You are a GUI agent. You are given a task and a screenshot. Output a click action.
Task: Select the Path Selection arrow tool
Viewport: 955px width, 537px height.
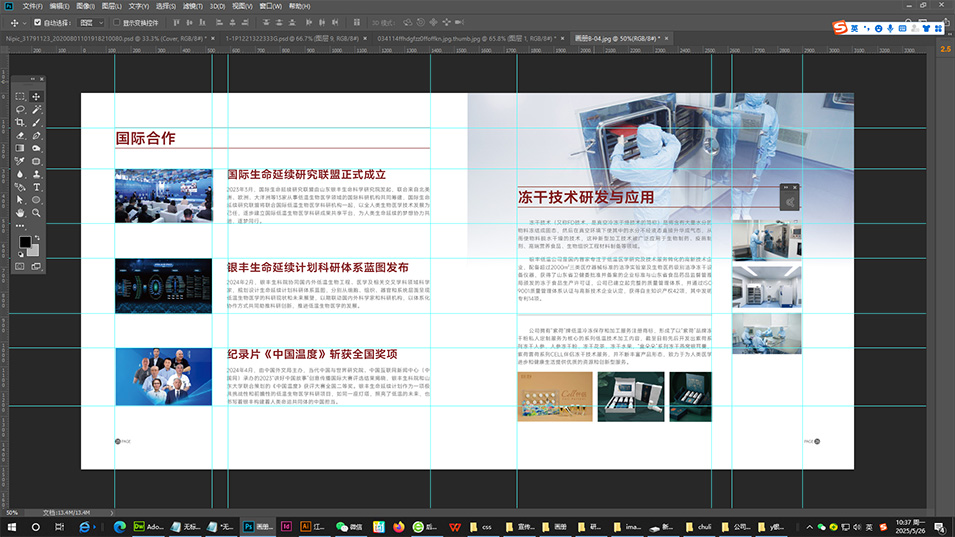click(x=20, y=200)
